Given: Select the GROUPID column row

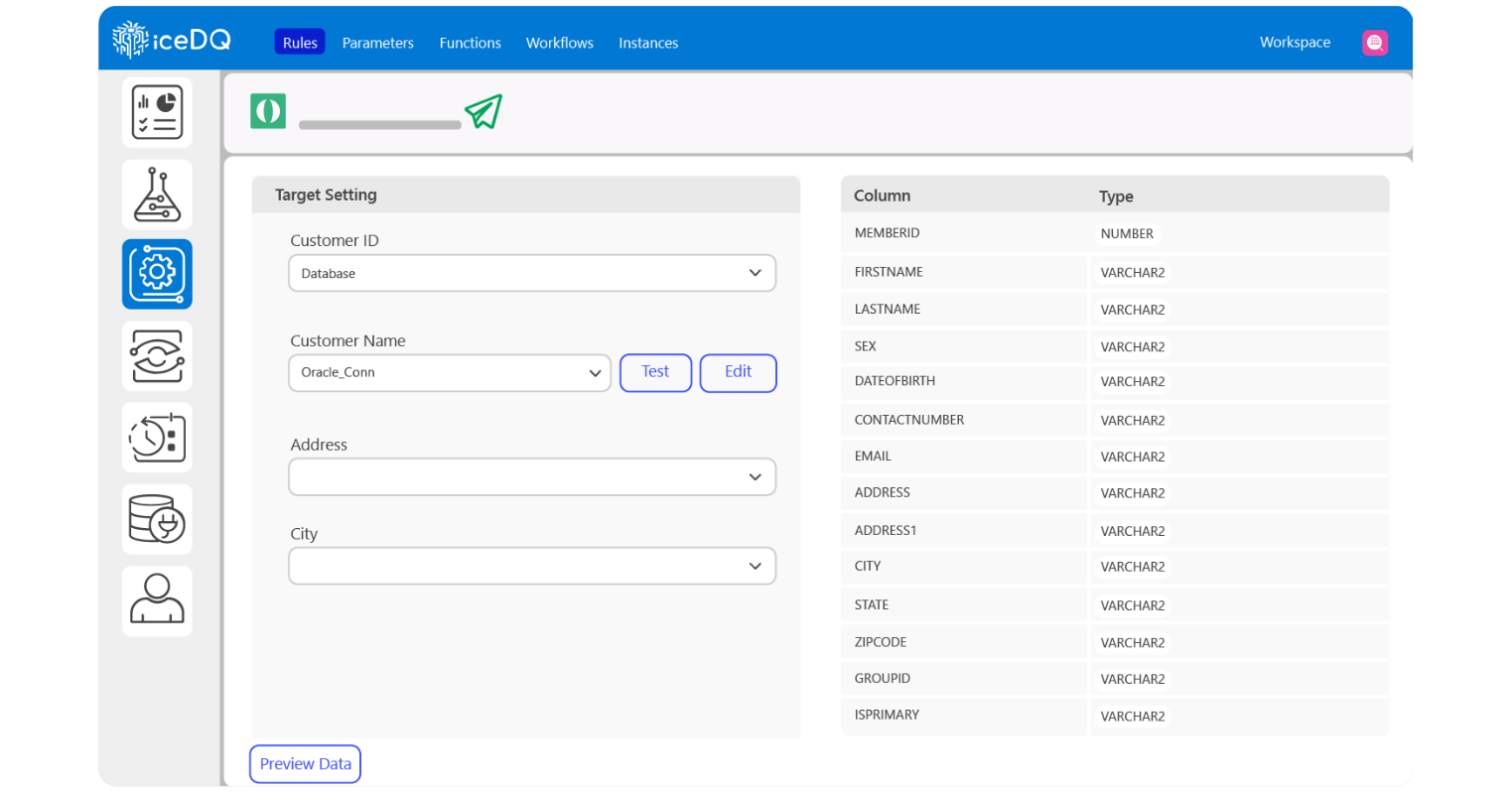Looking at the screenshot, I should point(1115,679).
